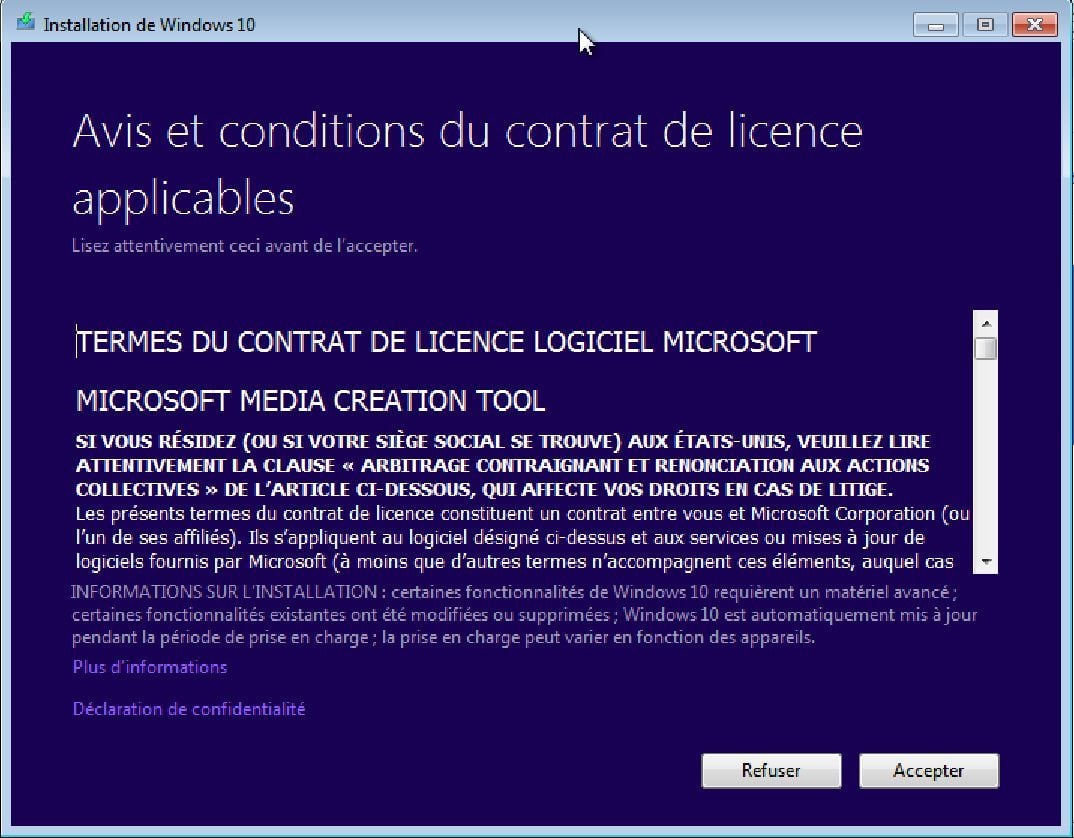
Task: Open the Plus d'informations link
Action: pyautogui.click(x=150, y=667)
